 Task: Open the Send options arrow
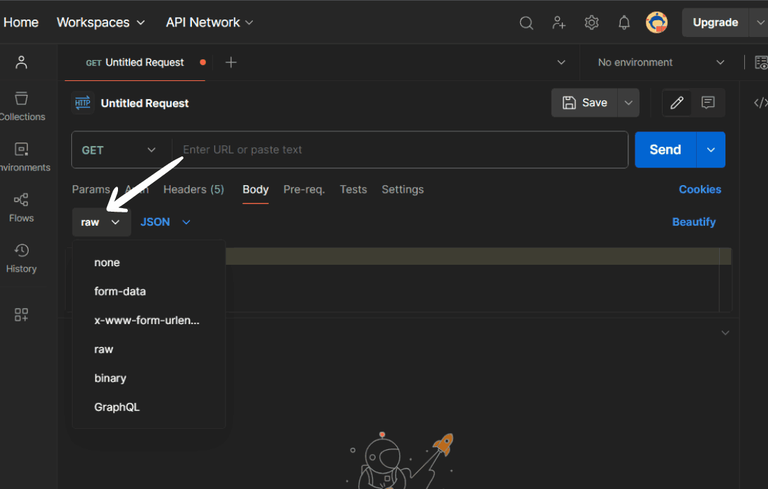point(711,150)
